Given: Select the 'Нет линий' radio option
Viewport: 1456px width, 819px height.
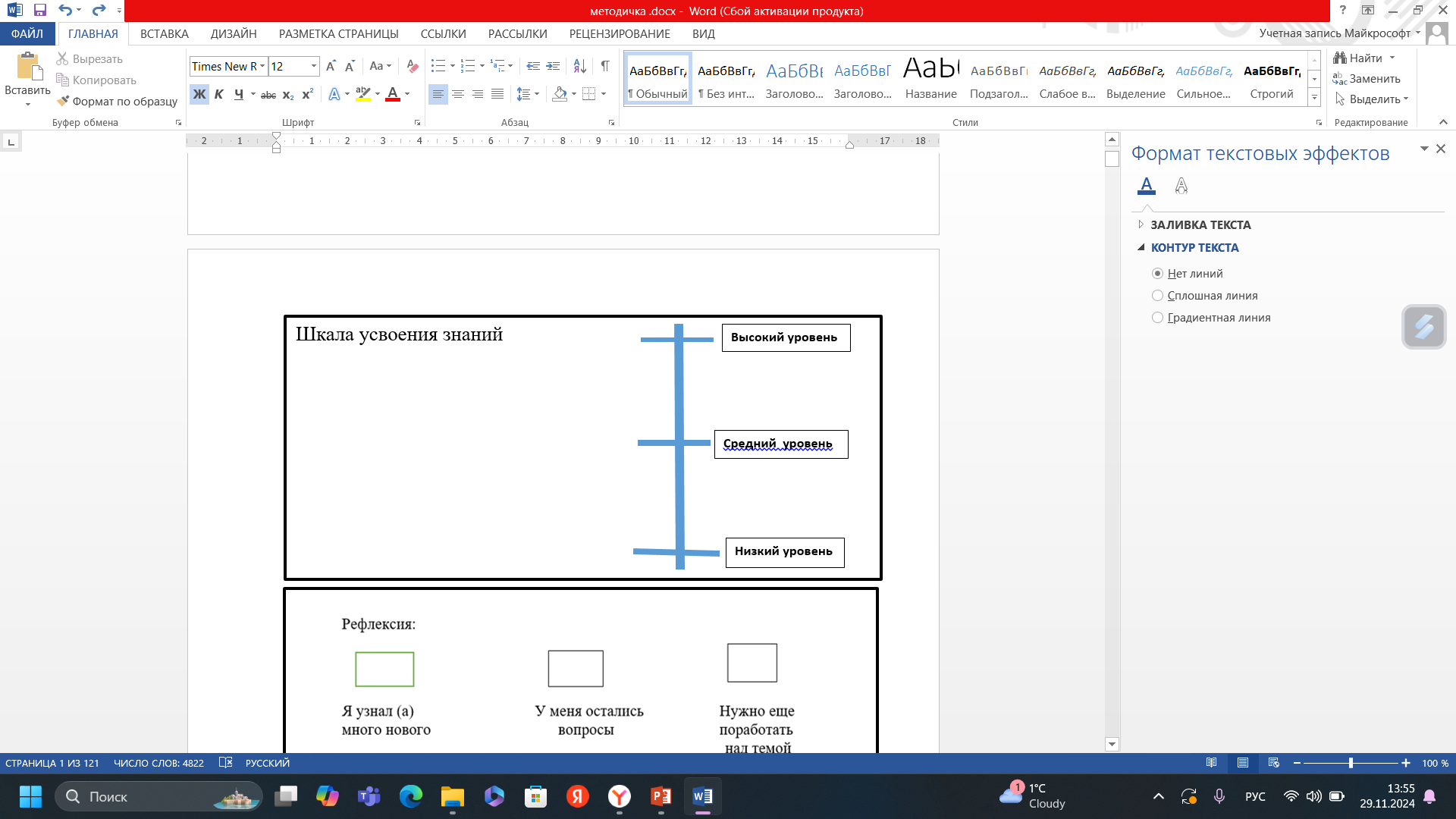Looking at the screenshot, I should (x=1157, y=274).
